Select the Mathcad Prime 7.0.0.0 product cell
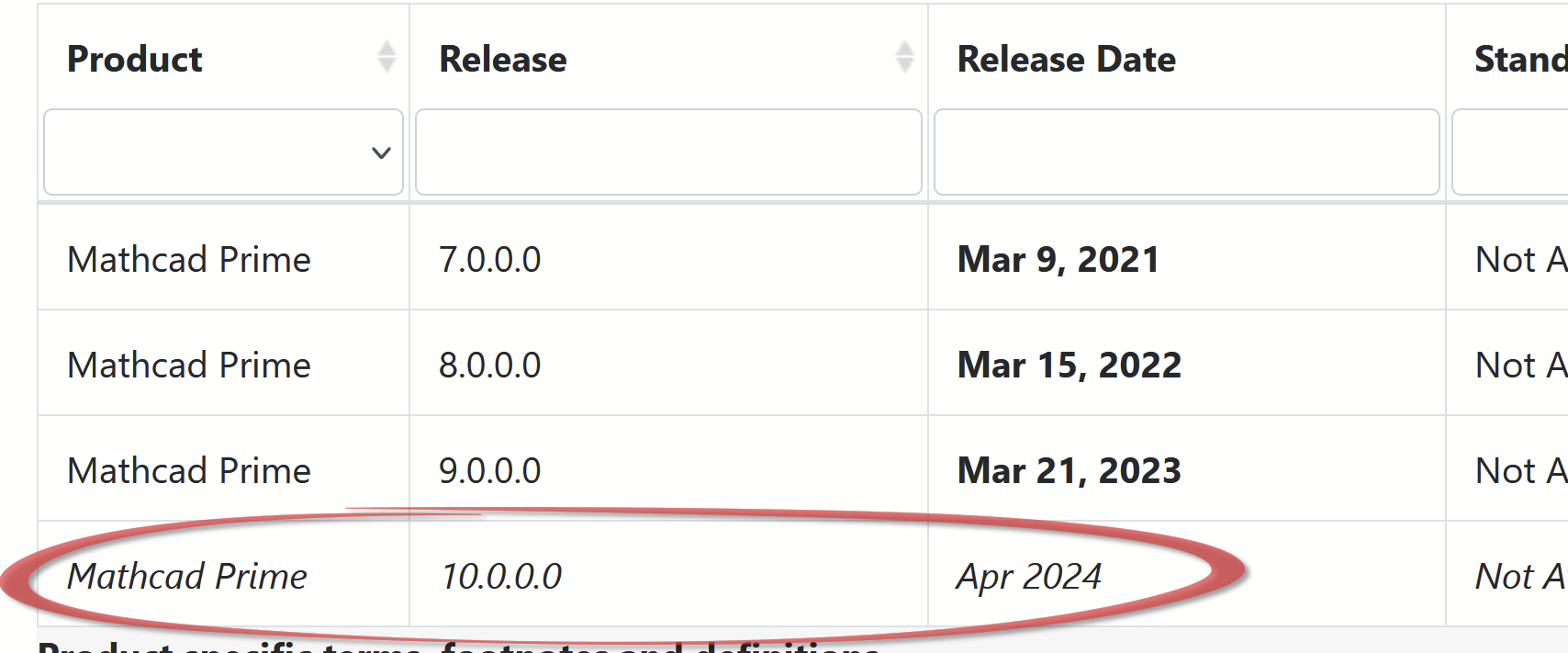Screen dimensions: 1568x653 click(x=189, y=260)
